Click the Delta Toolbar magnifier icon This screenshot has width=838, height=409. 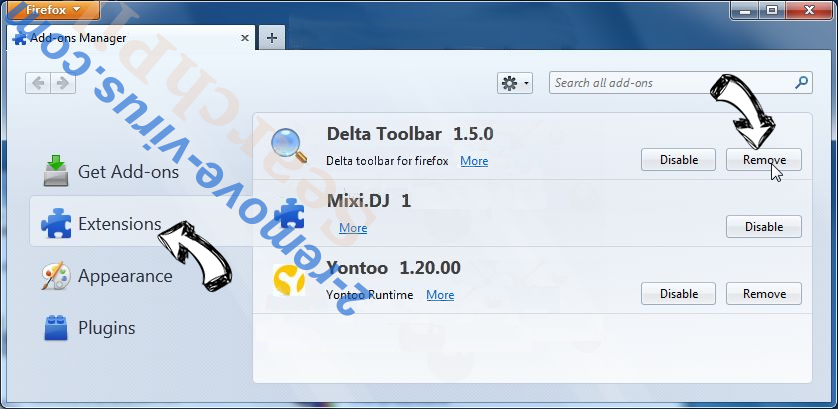(x=289, y=145)
